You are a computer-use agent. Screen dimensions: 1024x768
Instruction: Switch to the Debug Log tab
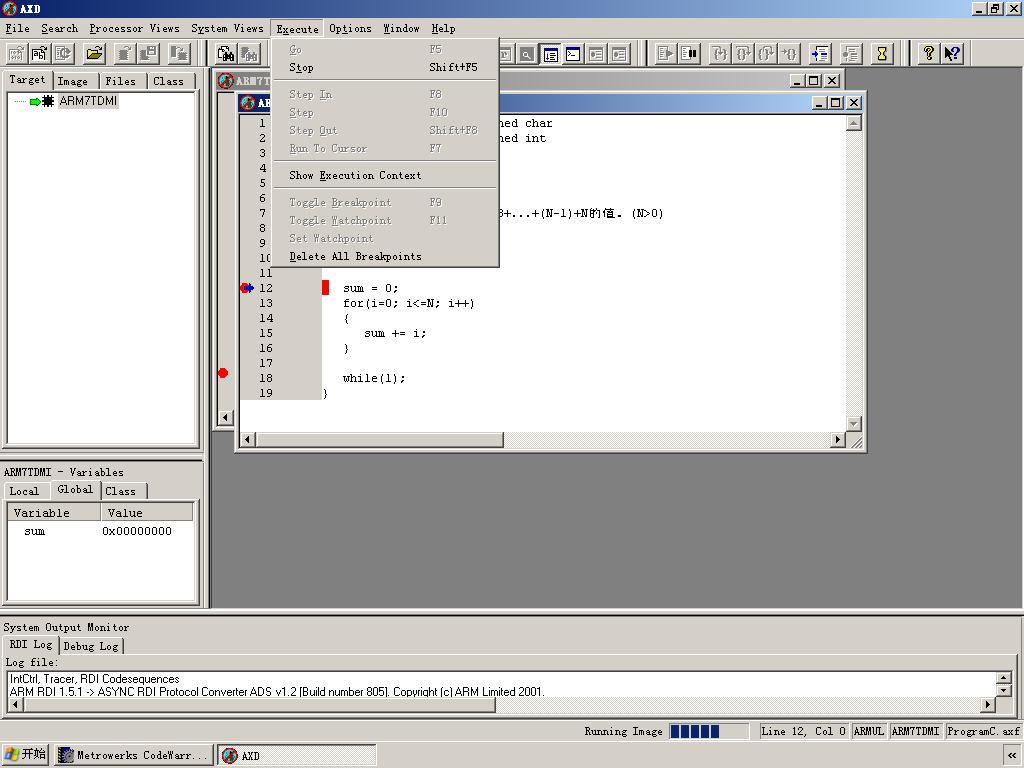click(91, 646)
